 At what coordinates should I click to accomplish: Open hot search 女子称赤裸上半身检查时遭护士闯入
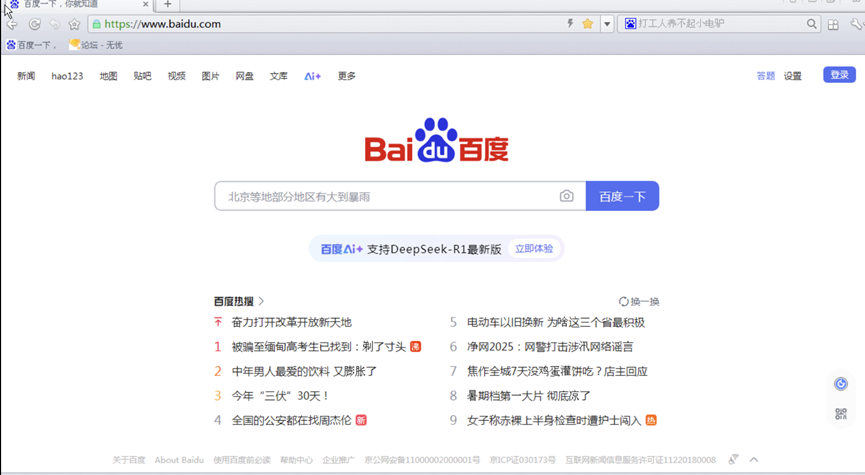coord(554,420)
